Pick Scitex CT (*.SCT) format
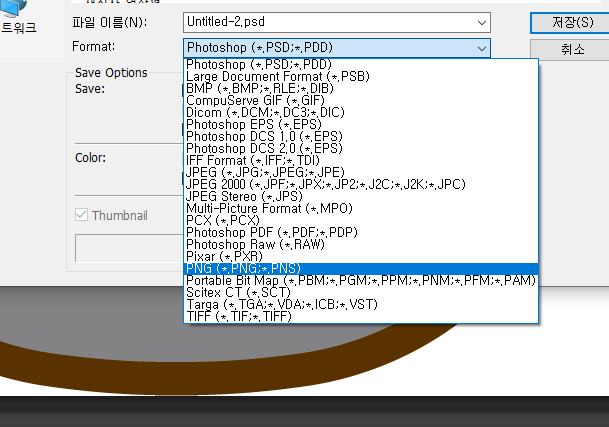 (x=361, y=293)
